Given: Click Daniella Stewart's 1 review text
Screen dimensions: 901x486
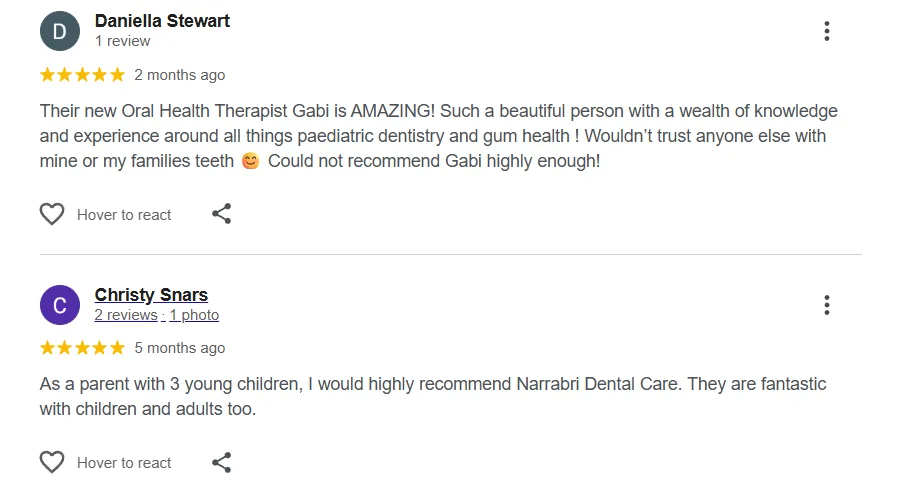Looking at the screenshot, I should [x=122, y=41].
